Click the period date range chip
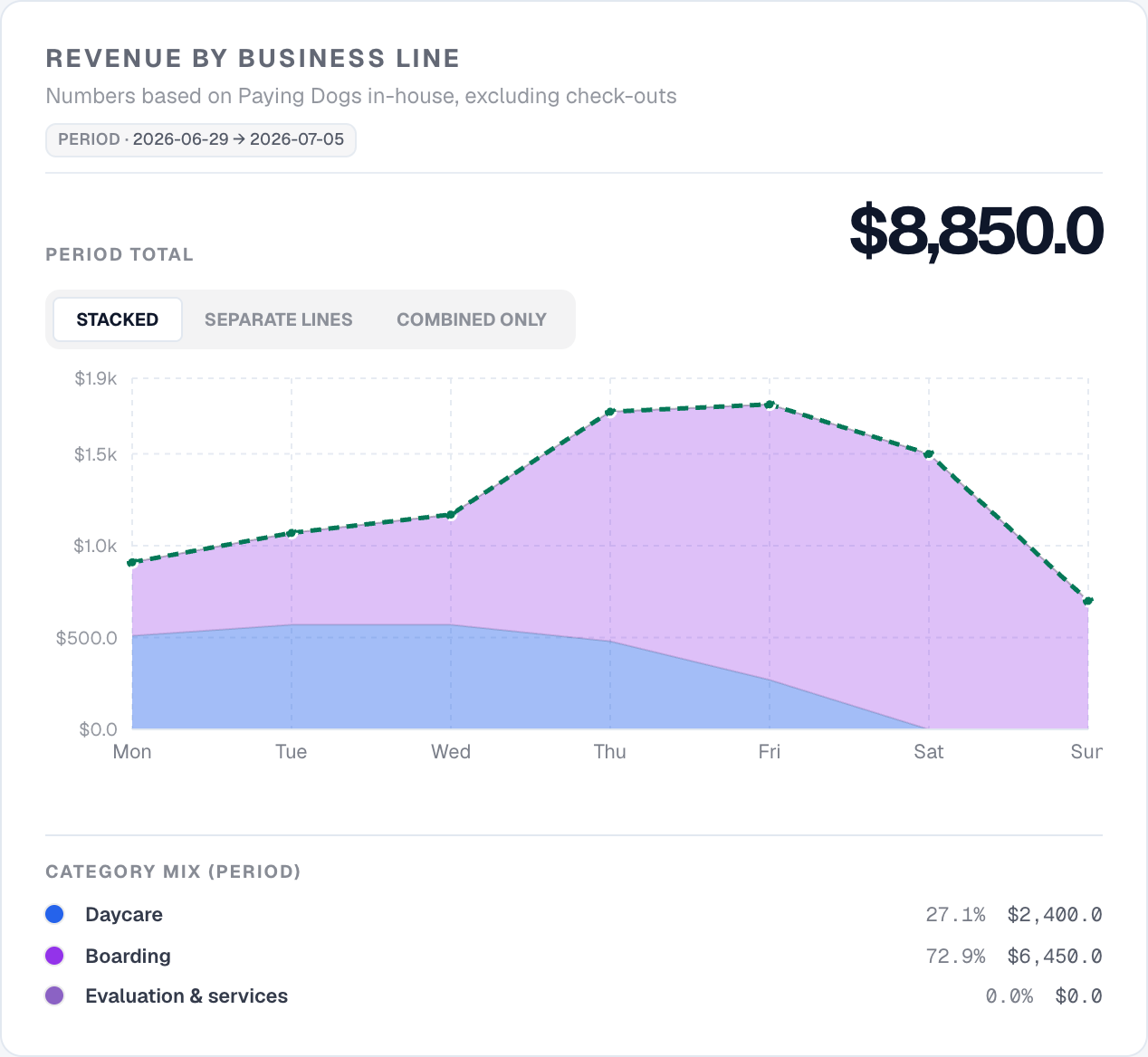Viewport: 1148px width, 1057px height. [x=201, y=139]
